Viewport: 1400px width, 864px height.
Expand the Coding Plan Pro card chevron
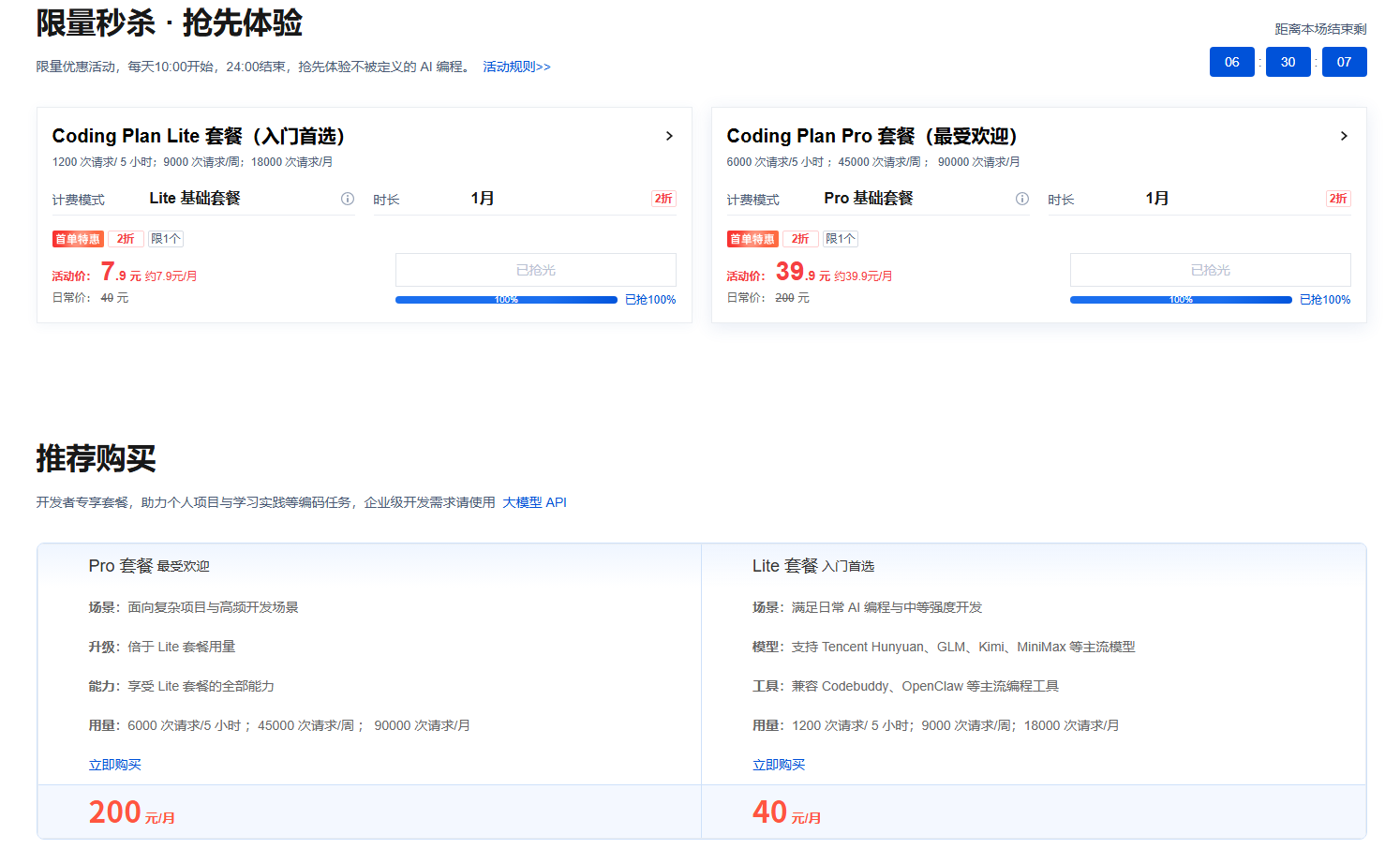coord(1344,136)
